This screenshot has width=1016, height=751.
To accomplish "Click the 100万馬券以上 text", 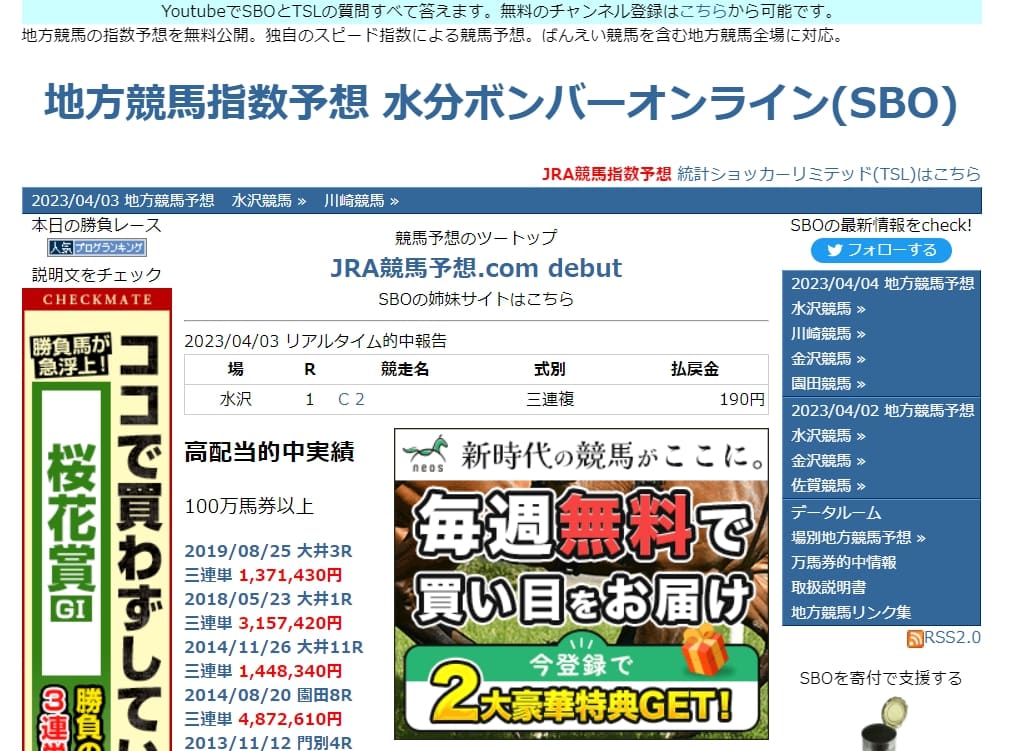I will pyautogui.click(x=249, y=506).
